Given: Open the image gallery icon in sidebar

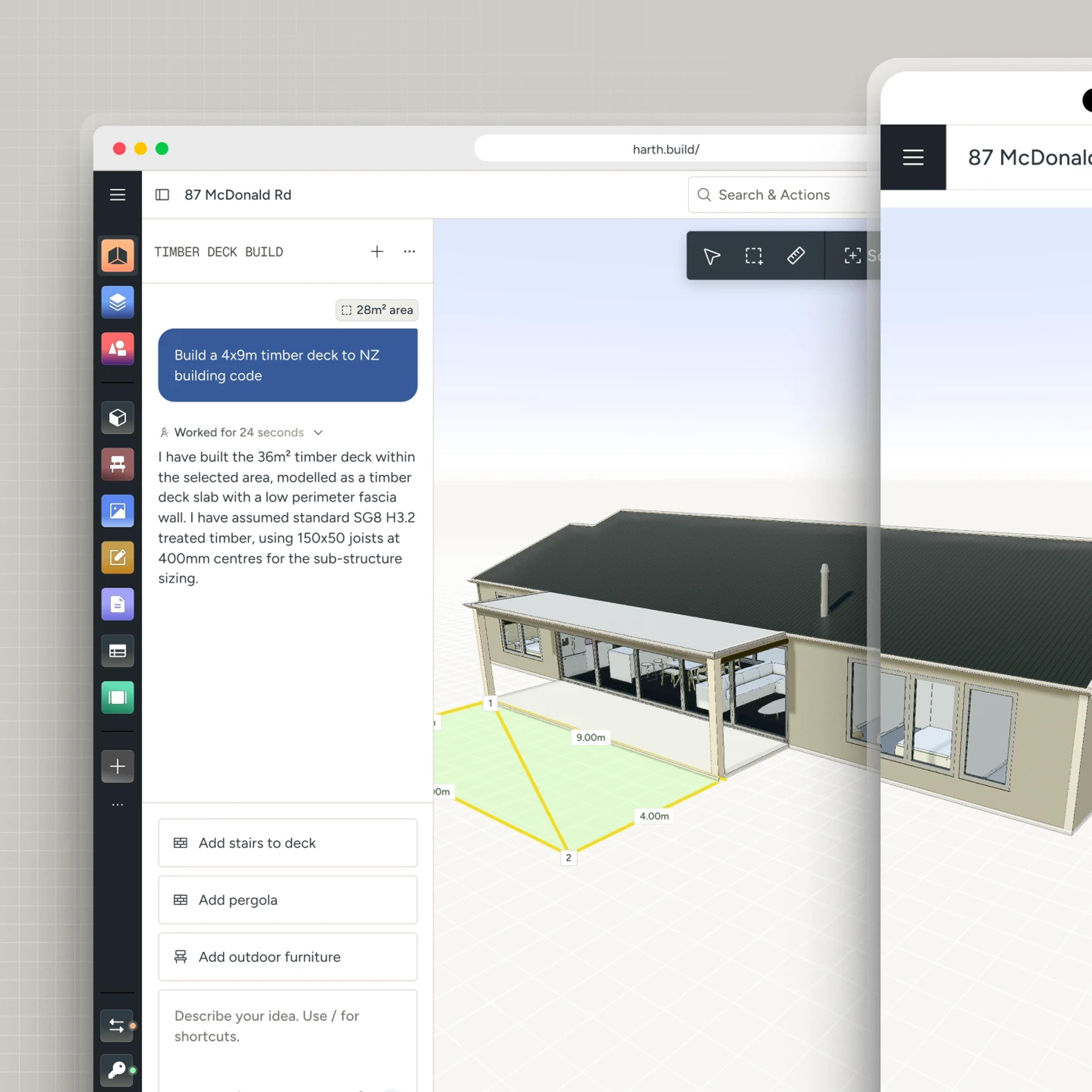Looking at the screenshot, I should tap(117, 511).
